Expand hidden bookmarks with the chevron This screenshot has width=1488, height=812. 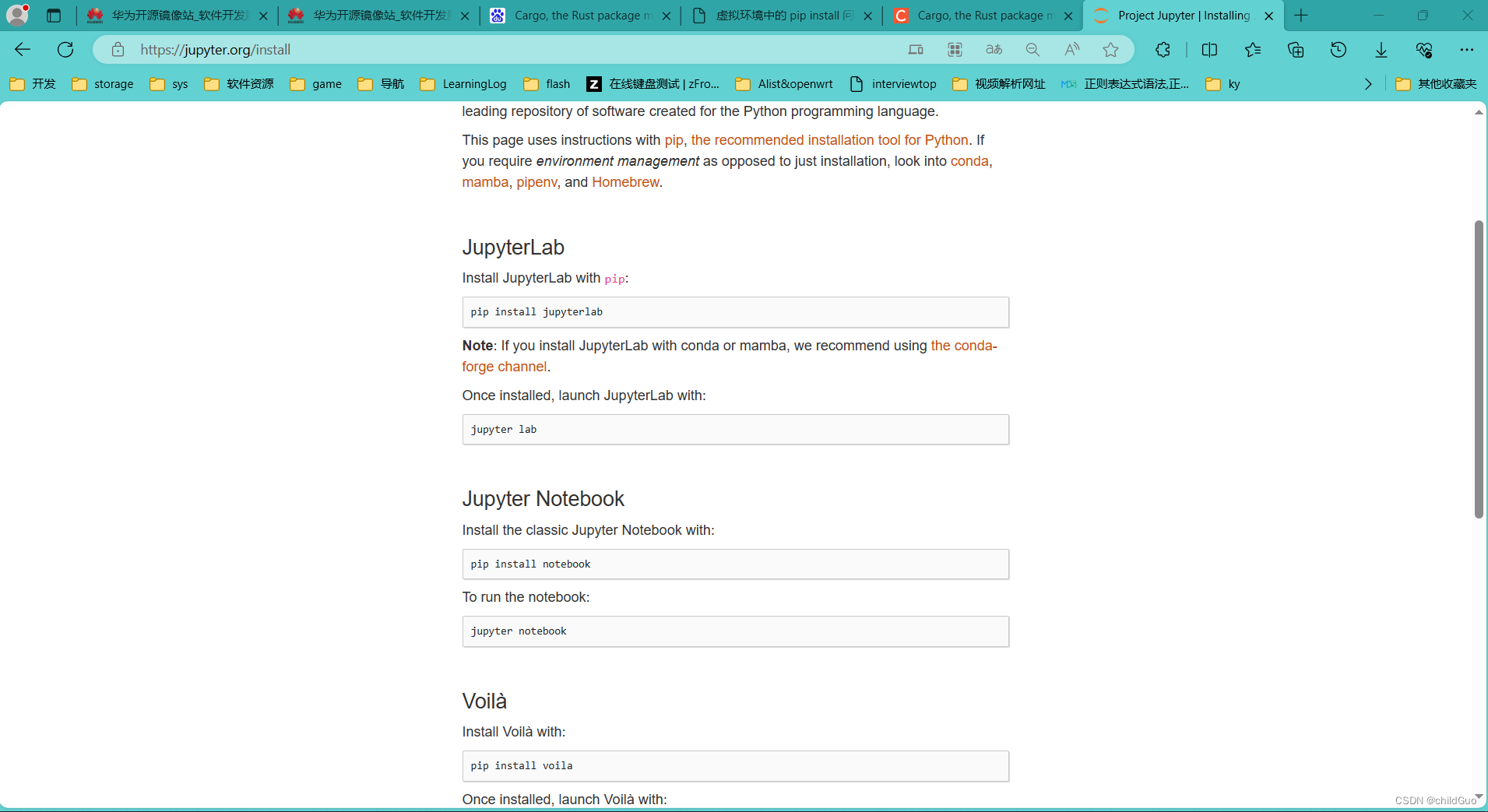[1369, 84]
